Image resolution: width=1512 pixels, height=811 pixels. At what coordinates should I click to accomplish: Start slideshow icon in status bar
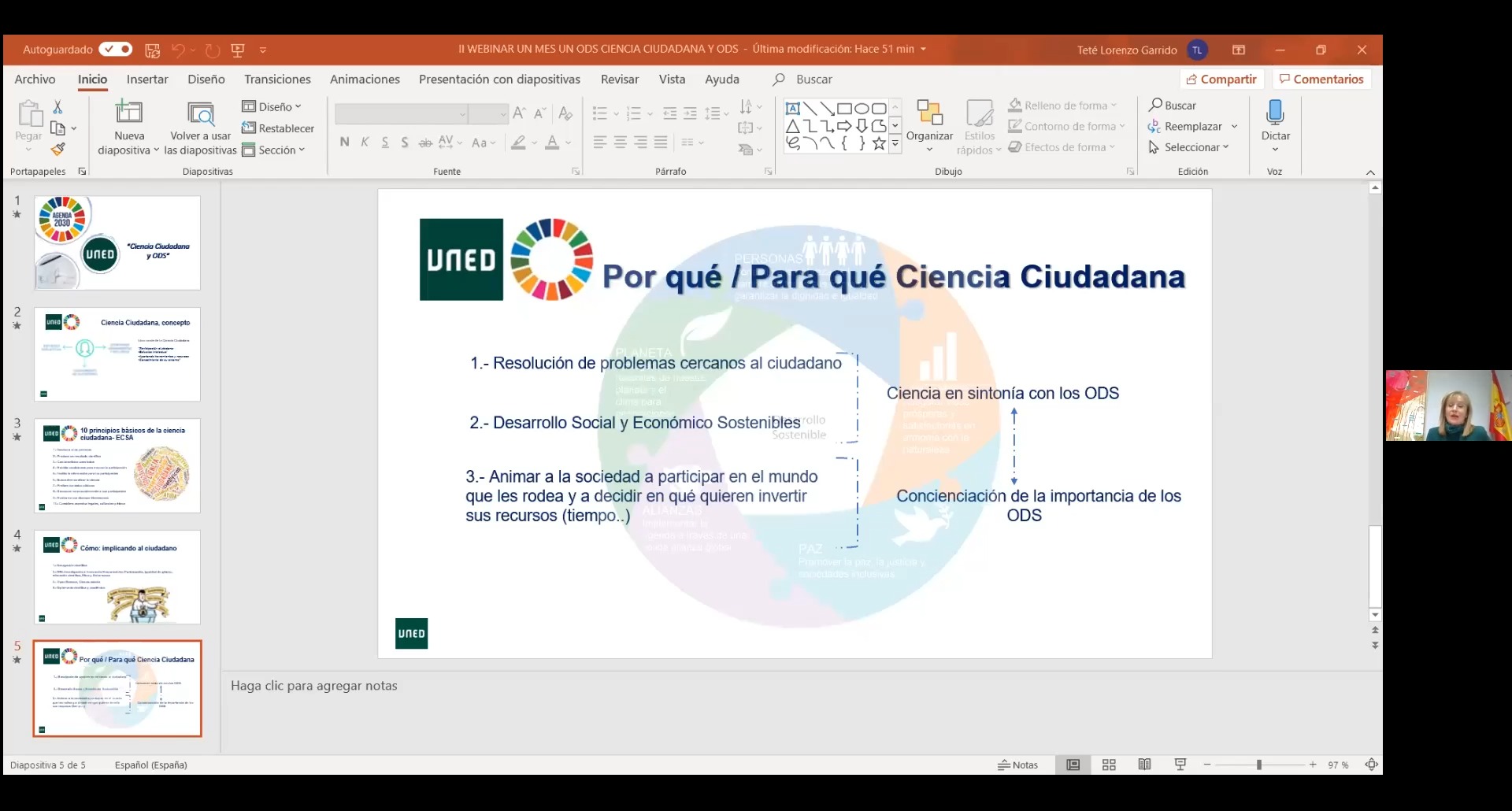point(1180,765)
